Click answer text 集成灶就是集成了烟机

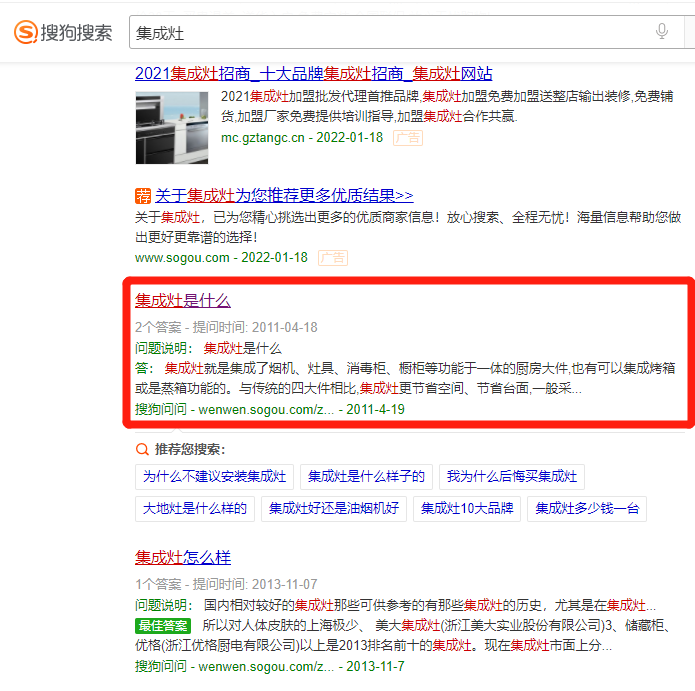point(405,378)
